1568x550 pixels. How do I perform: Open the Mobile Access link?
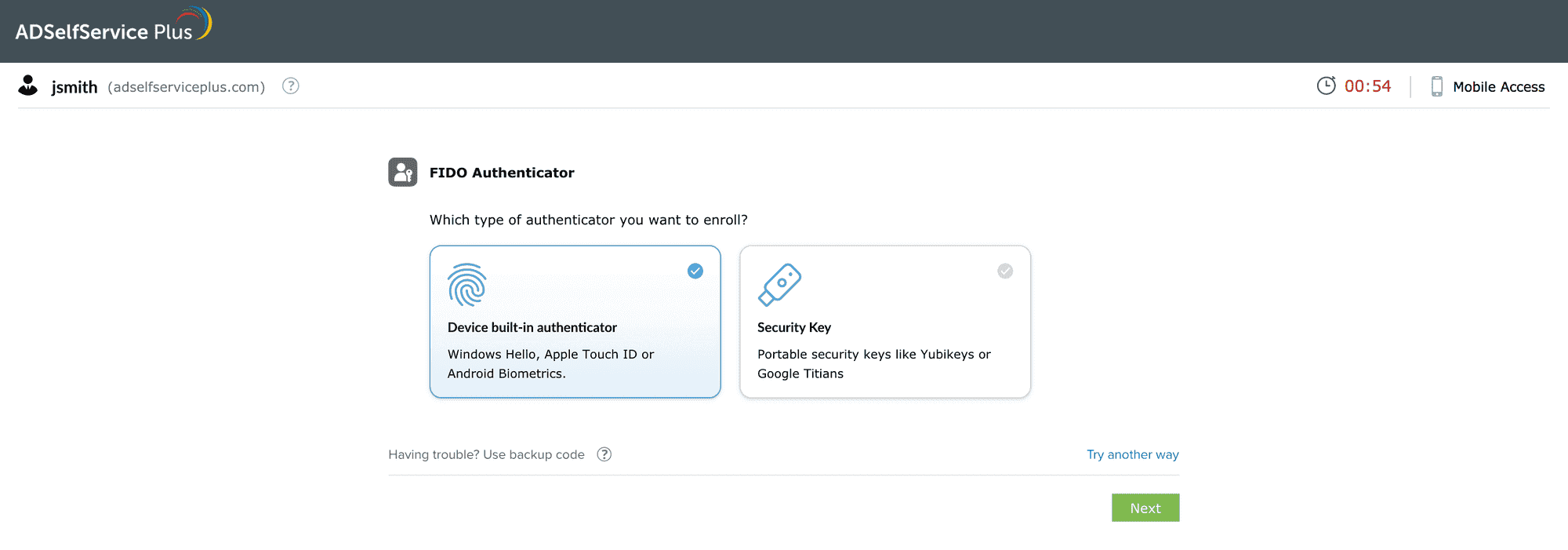click(x=1498, y=86)
